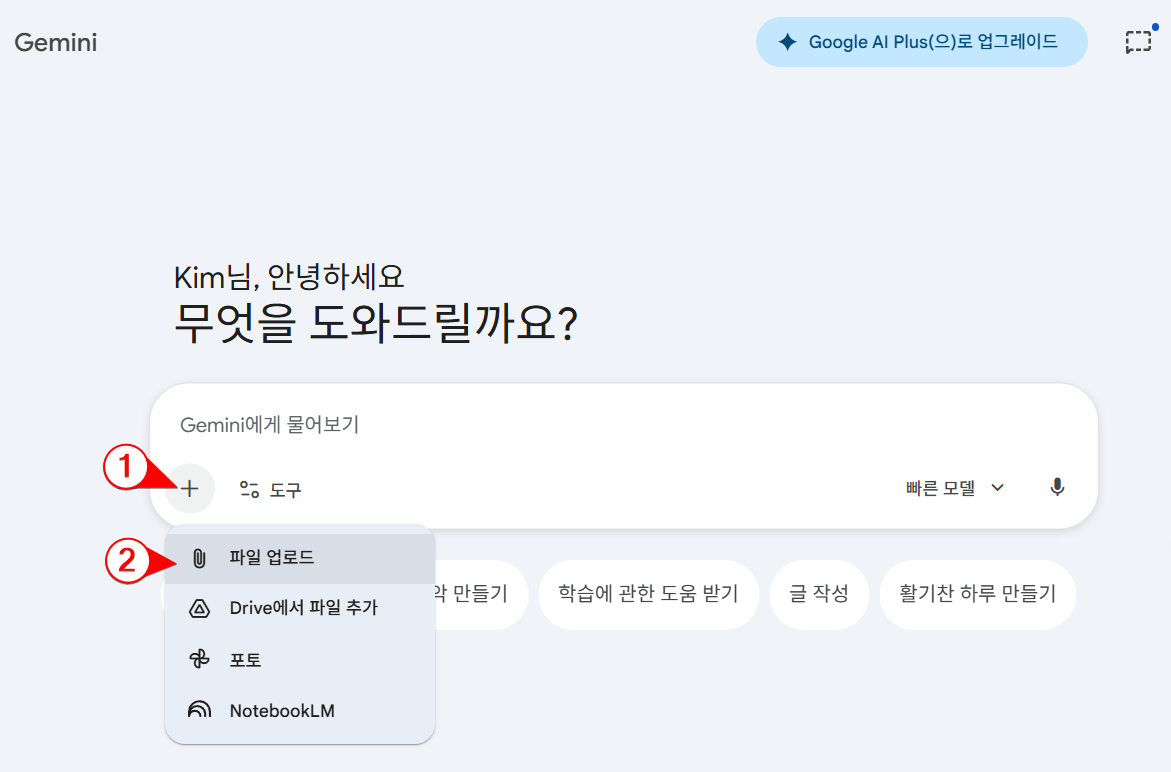Click the 활기찬 하루 만들기 chip
This screenshot has width=1171, height=772.
[x=977, y=594]
